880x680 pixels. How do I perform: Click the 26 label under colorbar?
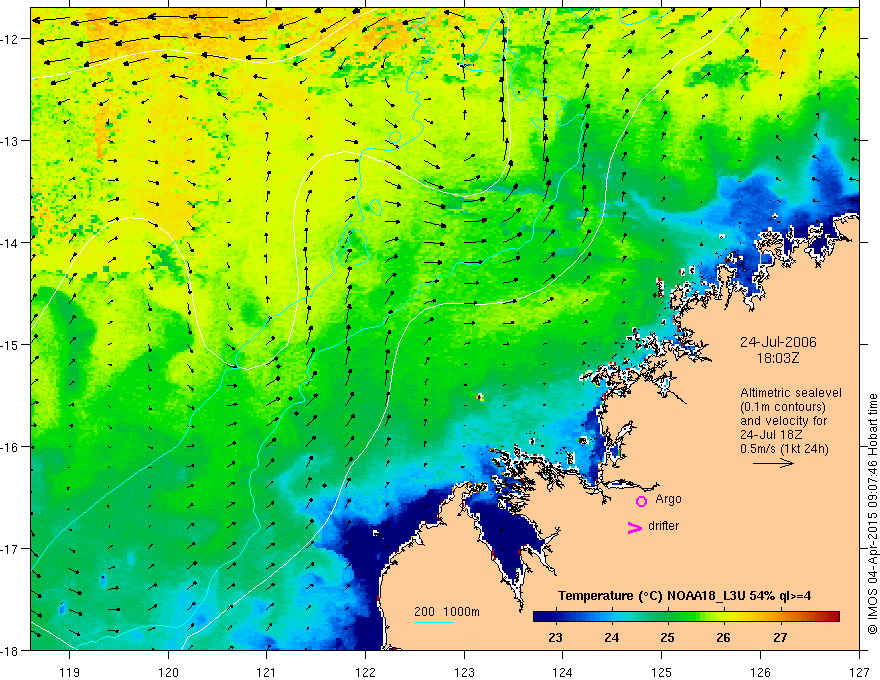(x=723, y=638)
